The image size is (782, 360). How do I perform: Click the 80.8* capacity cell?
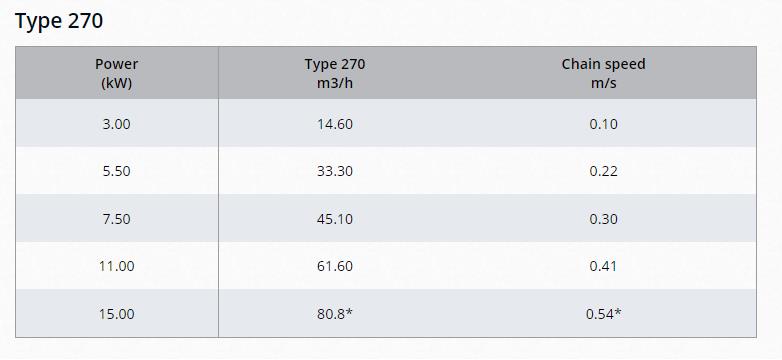coord(335,314)
